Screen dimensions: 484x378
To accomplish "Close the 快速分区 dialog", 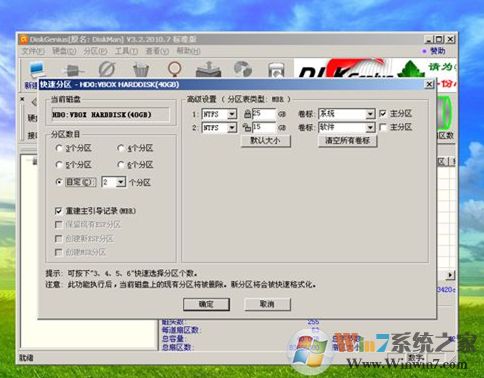I will 429,84.
